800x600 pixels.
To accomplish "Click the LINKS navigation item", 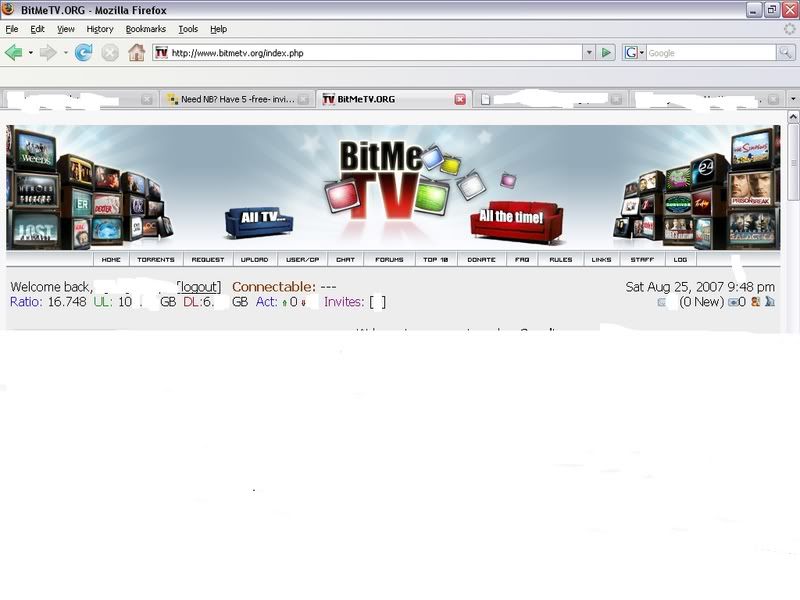I will coord(602,260).
